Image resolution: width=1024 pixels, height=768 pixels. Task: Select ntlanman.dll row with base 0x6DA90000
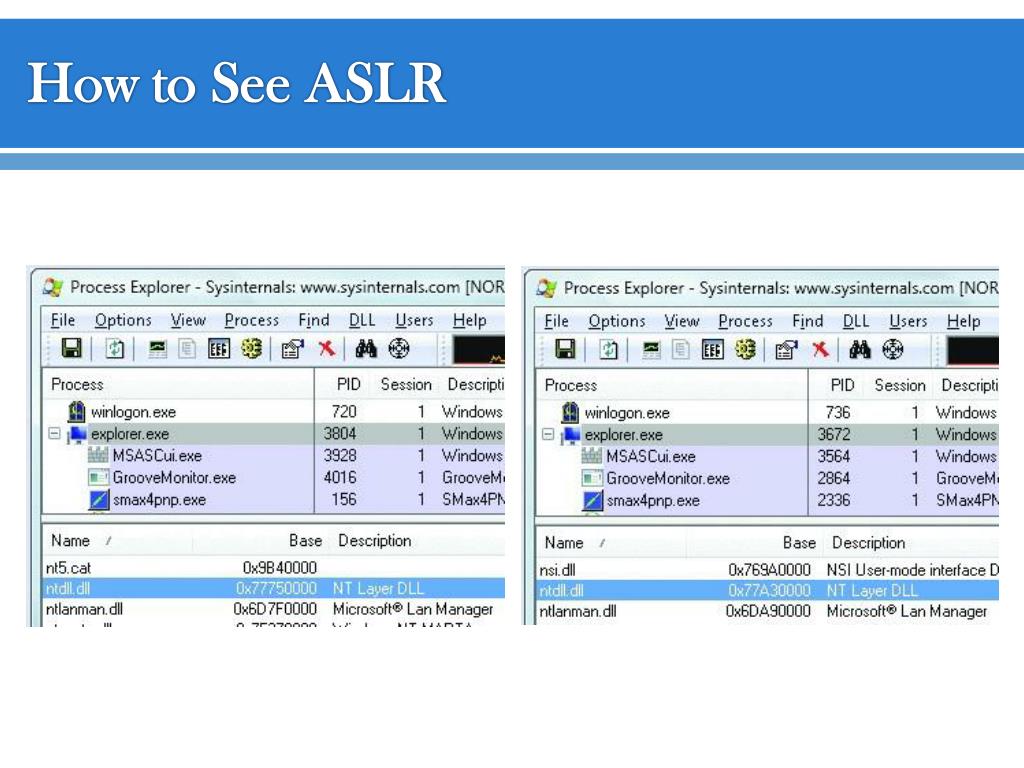(x=767, y=611)
